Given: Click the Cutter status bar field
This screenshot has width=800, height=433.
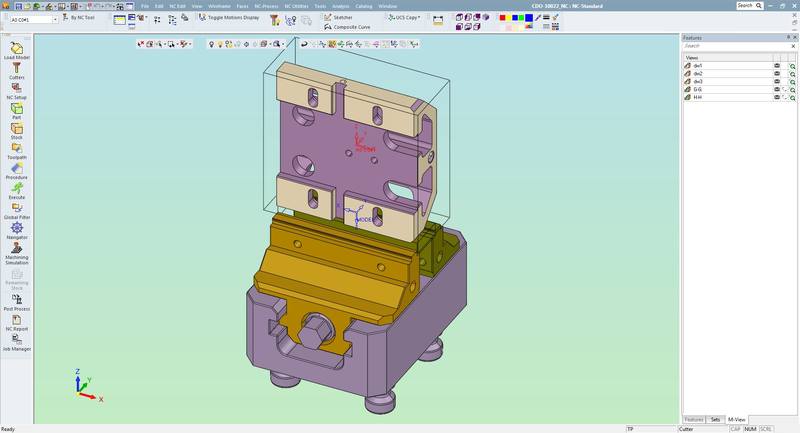Looking at the screenshot, I should point(703,429).
